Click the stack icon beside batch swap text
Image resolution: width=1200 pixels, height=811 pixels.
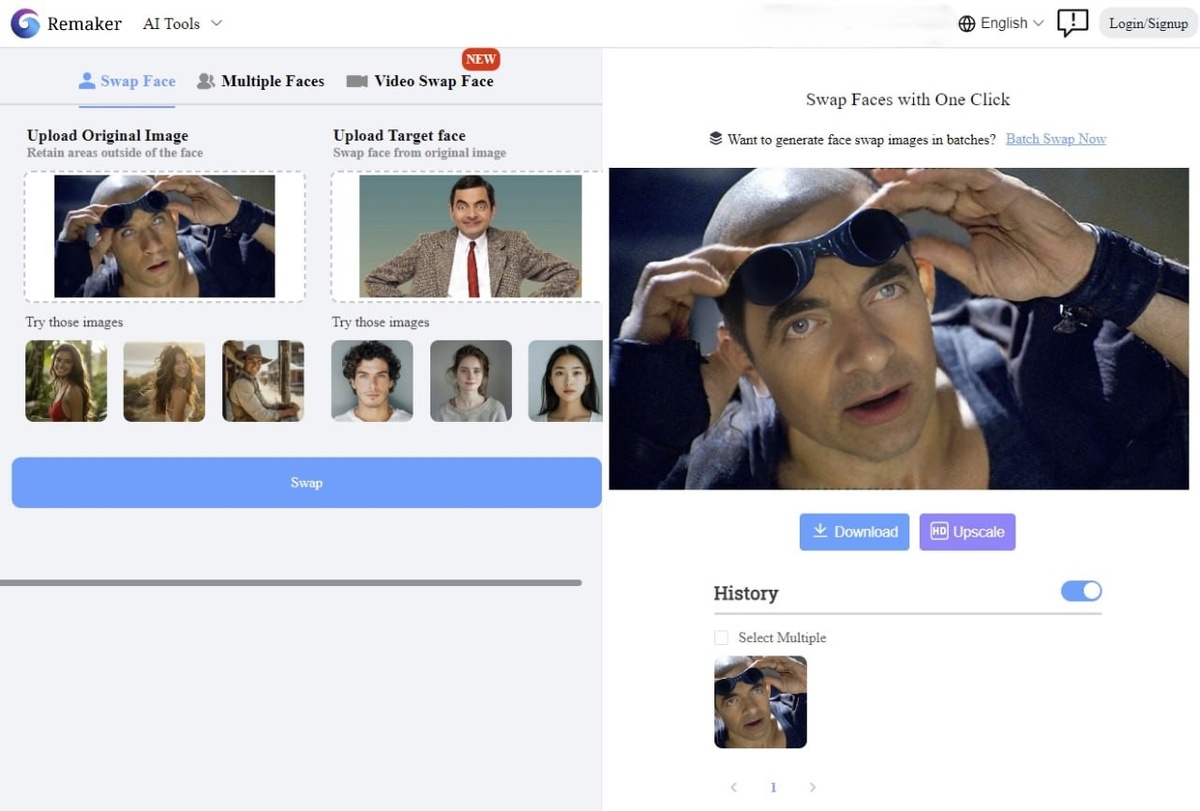click(x=715, y=139)
